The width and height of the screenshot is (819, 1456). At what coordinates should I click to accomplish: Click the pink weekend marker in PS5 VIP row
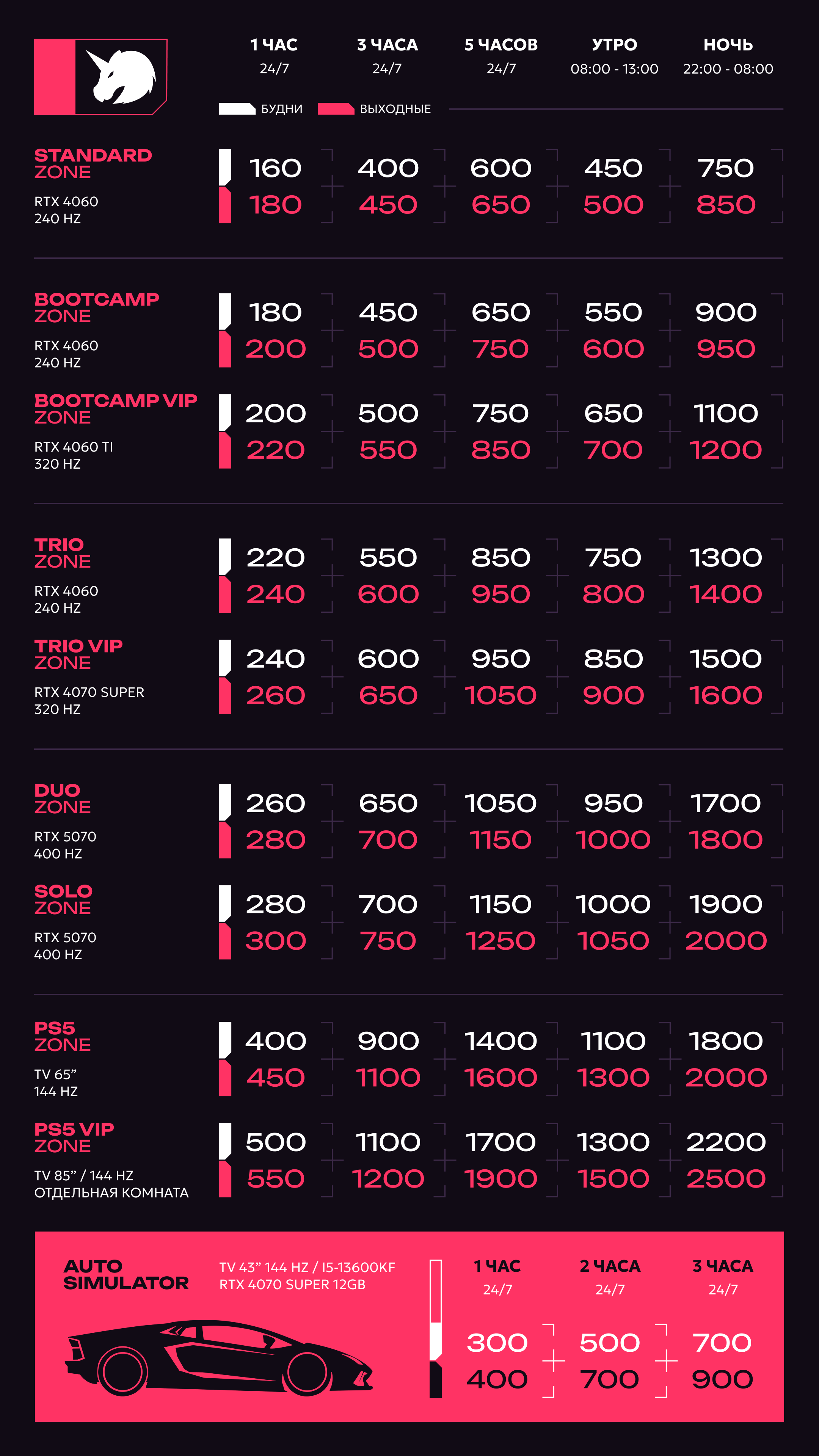225,1178
